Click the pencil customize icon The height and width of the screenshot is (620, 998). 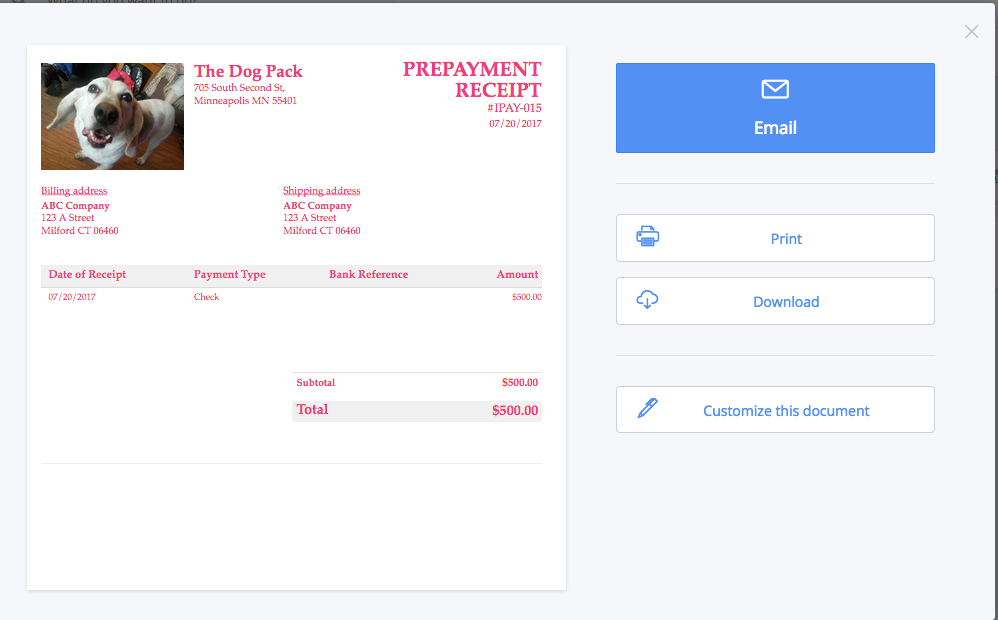coord(647,408)
